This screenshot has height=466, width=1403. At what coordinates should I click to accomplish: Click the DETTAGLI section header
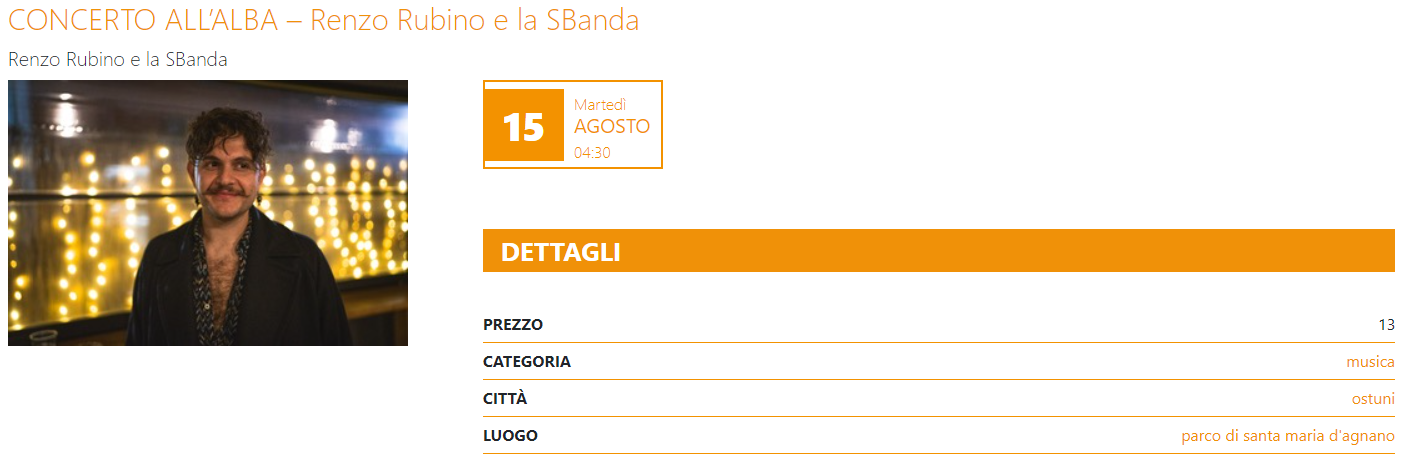(939, 251)
